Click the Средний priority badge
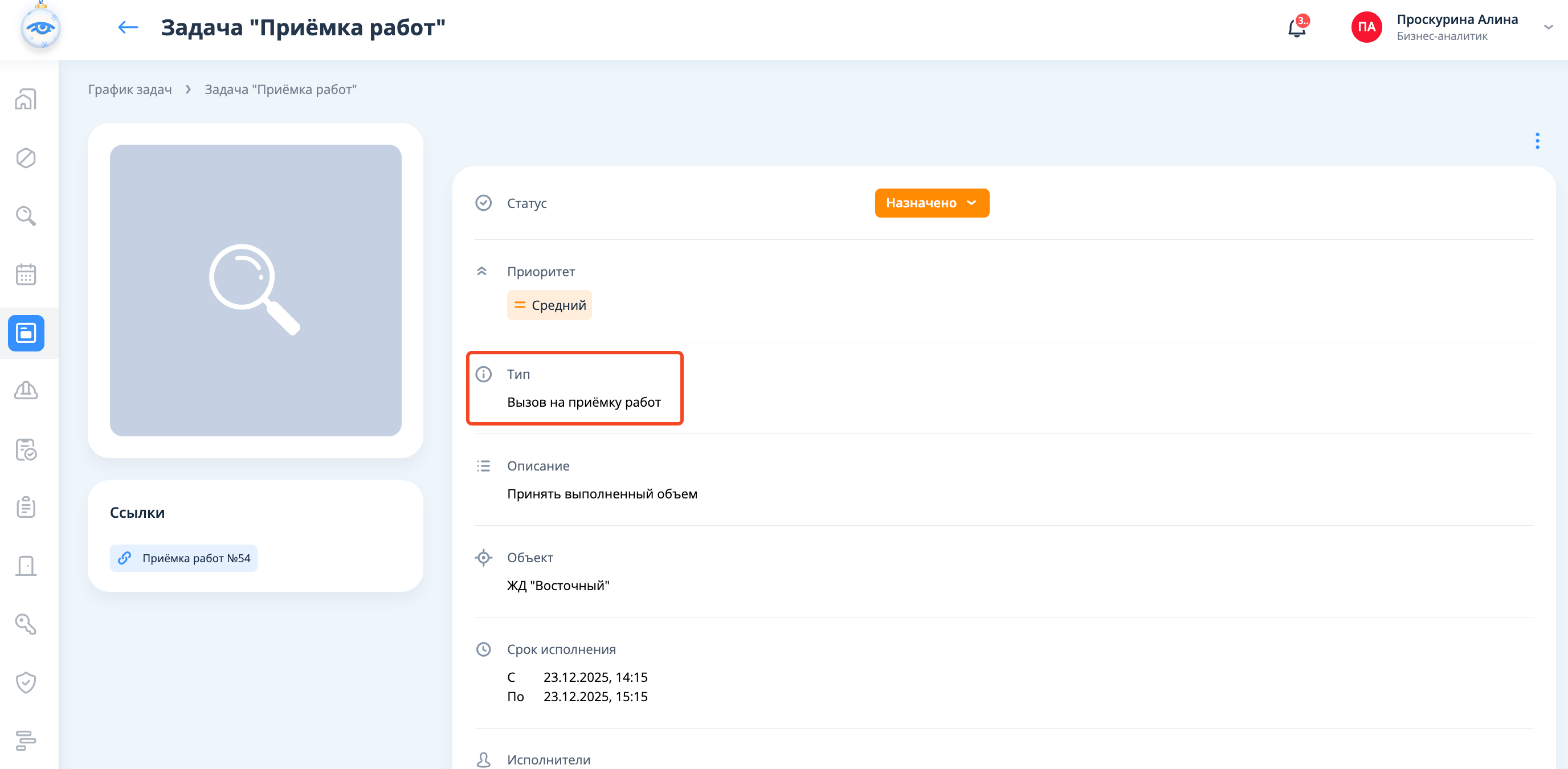 pyautogui.click(x=549, y=305)
